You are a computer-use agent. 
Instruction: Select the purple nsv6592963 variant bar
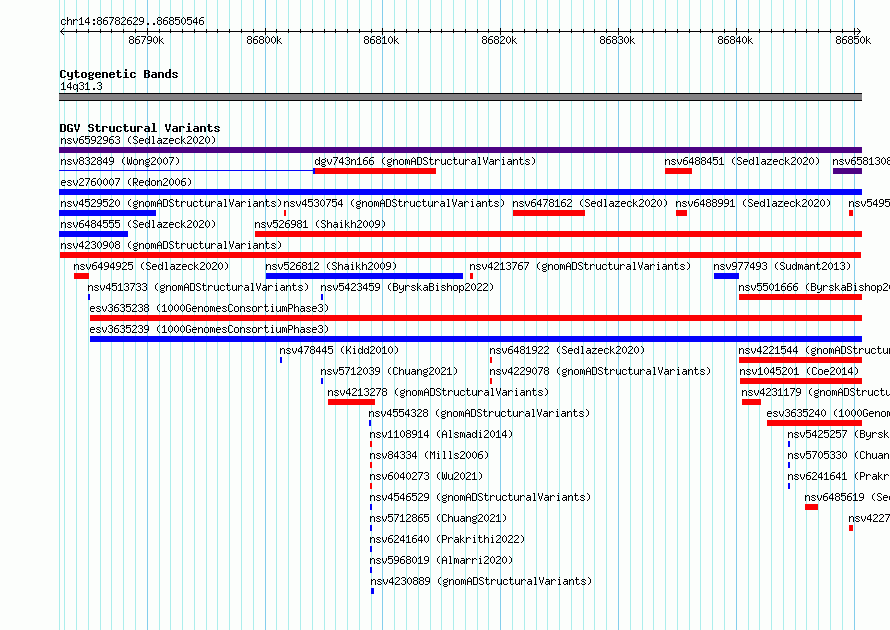[460, 150]
